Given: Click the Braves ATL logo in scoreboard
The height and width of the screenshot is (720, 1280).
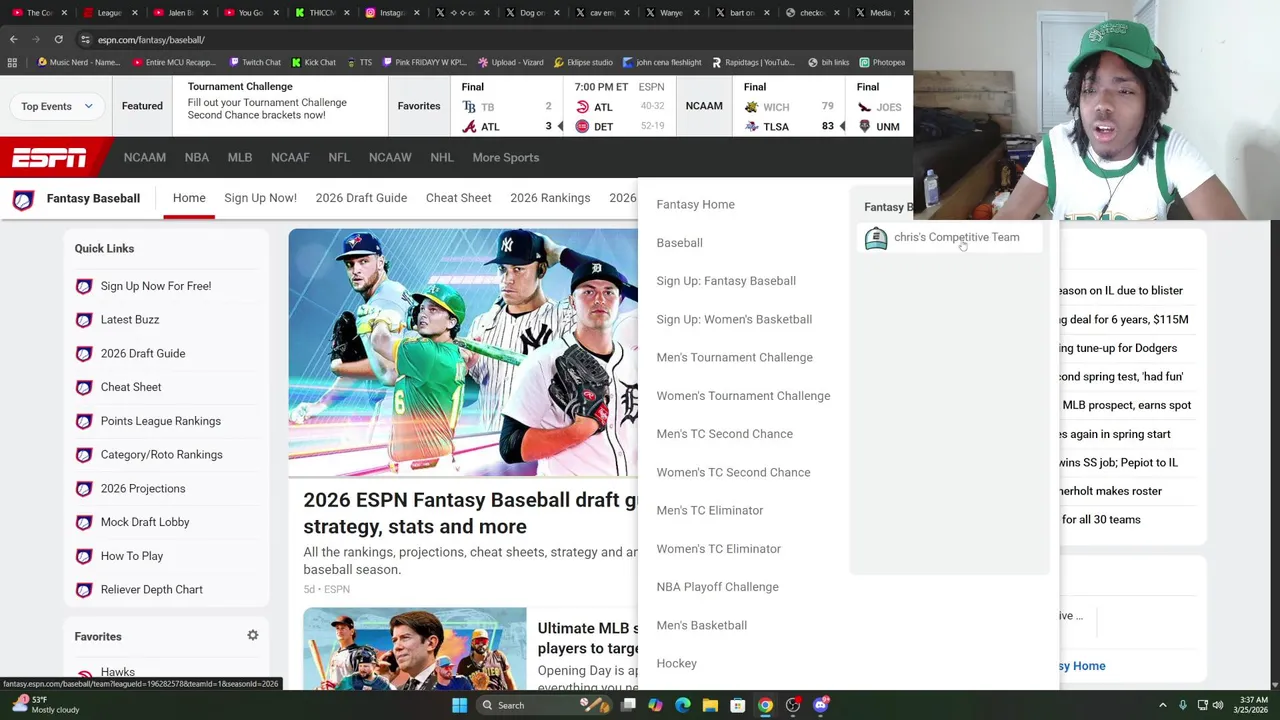Looking at the screenshot, I should [469, 127].
